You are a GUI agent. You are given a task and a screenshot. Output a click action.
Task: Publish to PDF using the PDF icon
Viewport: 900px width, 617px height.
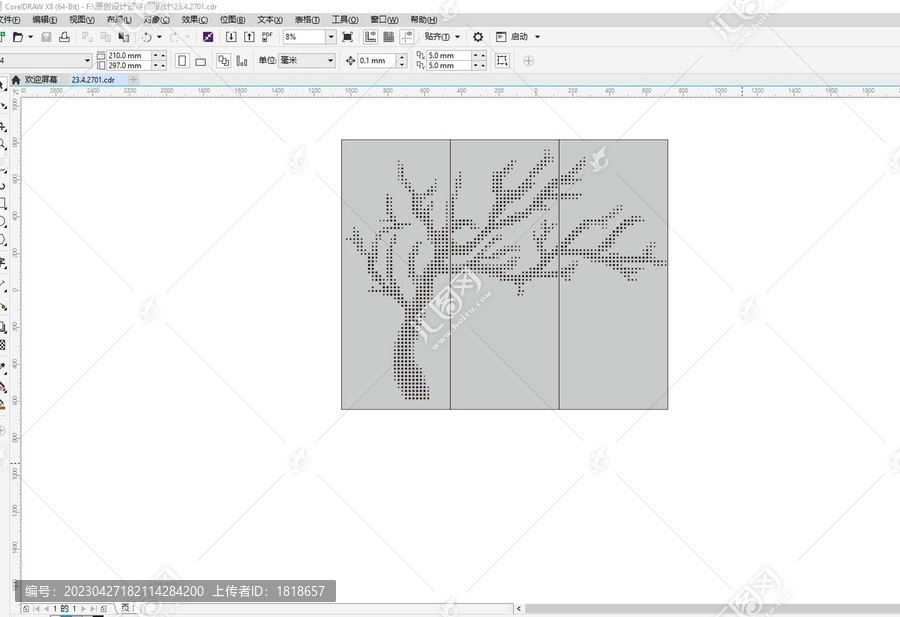tap(267, 37)
